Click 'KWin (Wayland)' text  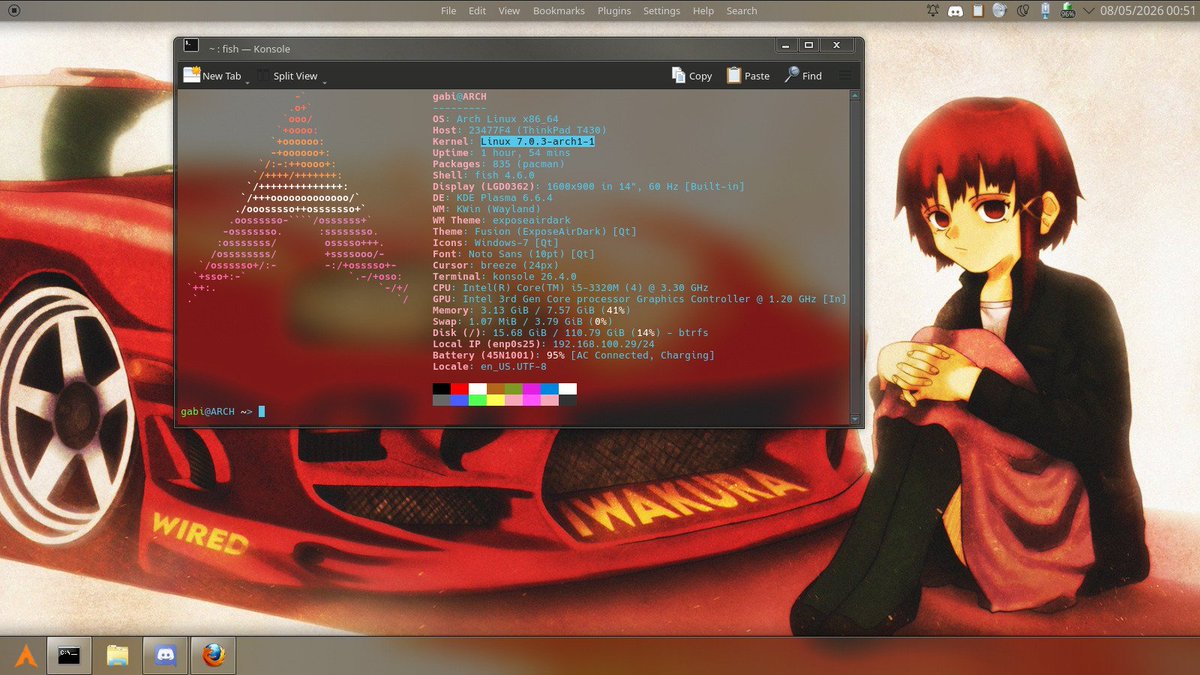tap(498, 209)
